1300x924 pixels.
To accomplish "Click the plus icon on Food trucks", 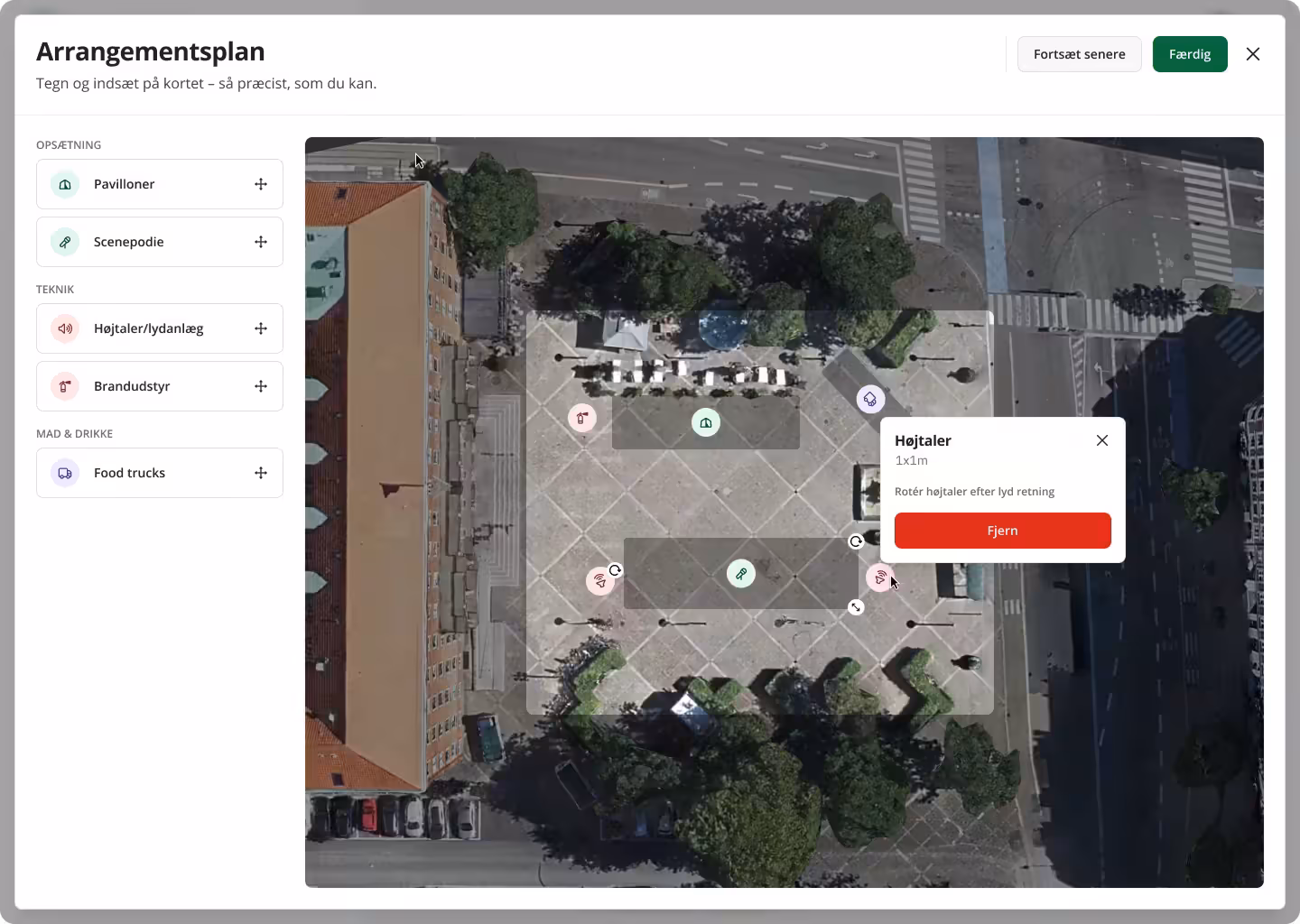I will [x=261, y=473].
